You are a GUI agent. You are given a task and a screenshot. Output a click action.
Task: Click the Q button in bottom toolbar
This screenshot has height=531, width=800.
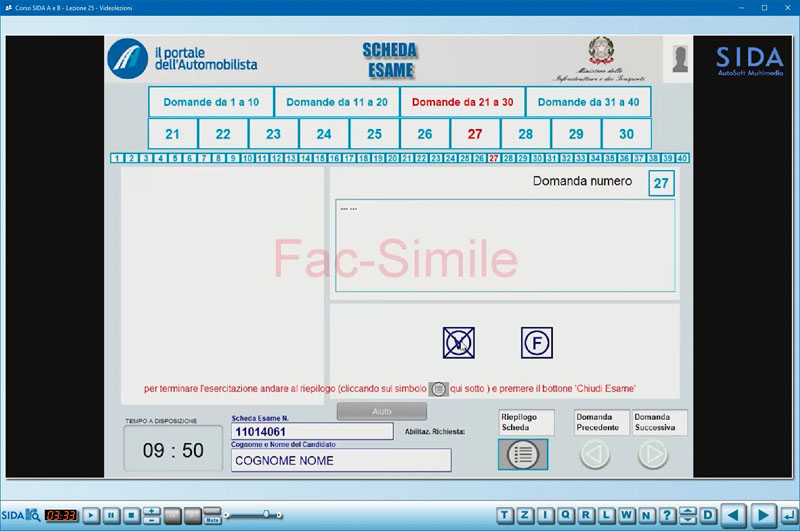click(x=566, y=515)
